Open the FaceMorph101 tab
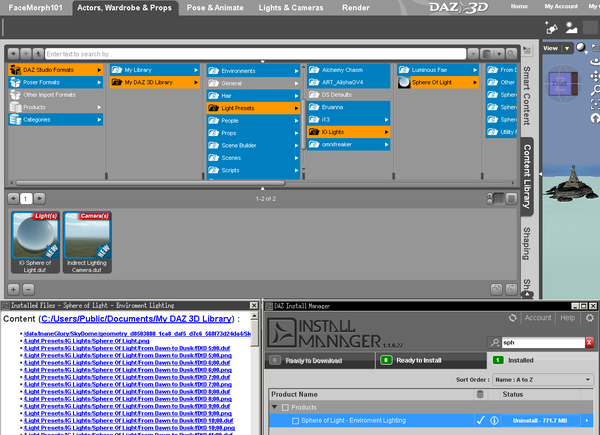The height and width of the screenshot is (435, 600). 36,8
